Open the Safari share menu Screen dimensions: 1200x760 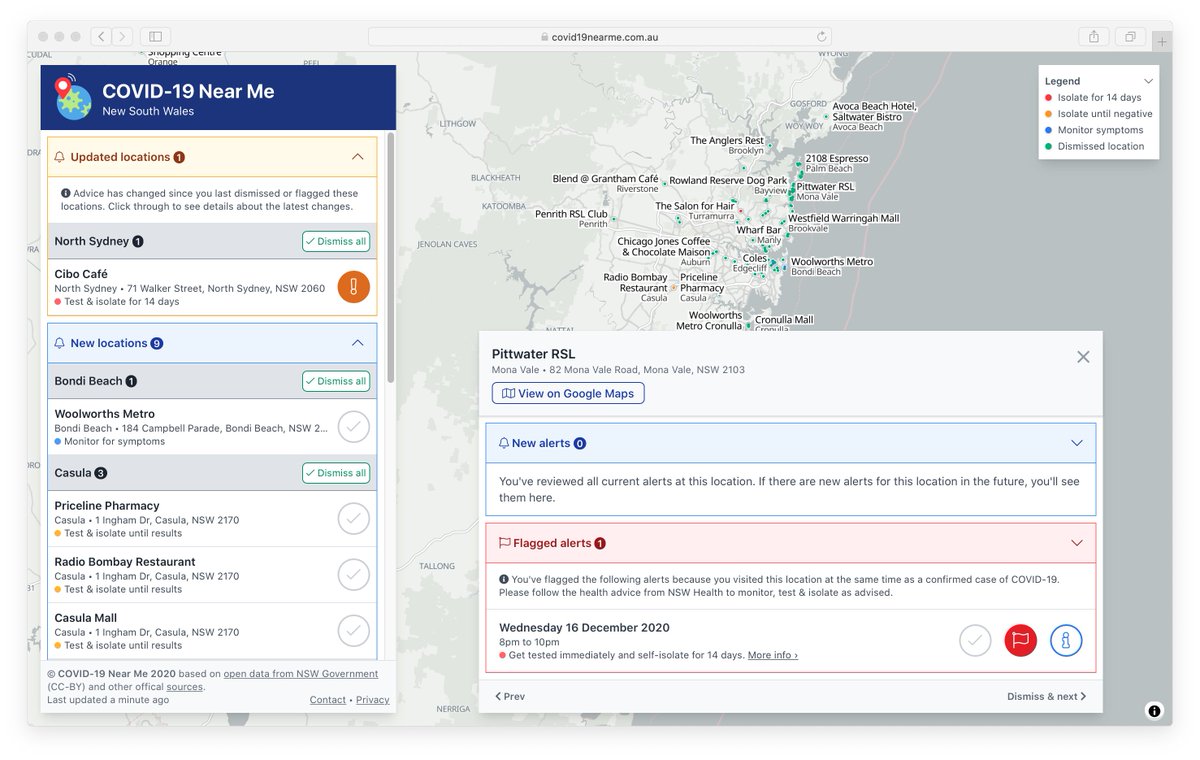(x=1094, y=37)
